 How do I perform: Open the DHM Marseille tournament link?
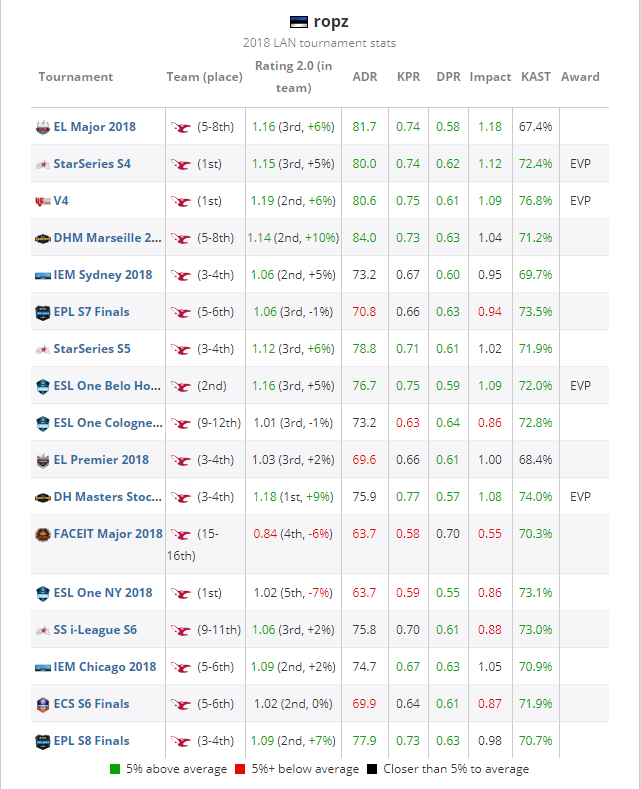tap(108, 238)
